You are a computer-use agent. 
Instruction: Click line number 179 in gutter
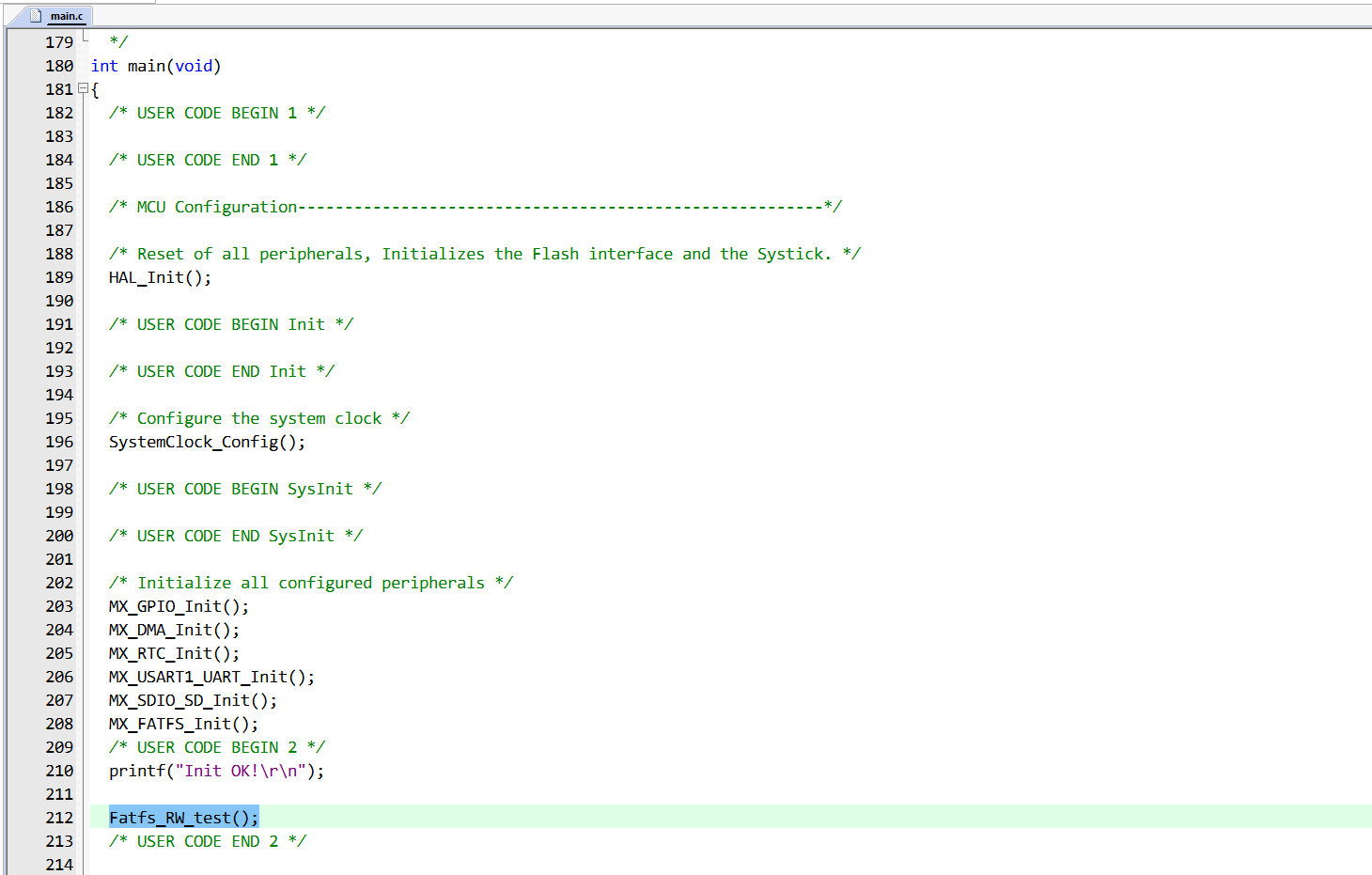coord(59,42)
